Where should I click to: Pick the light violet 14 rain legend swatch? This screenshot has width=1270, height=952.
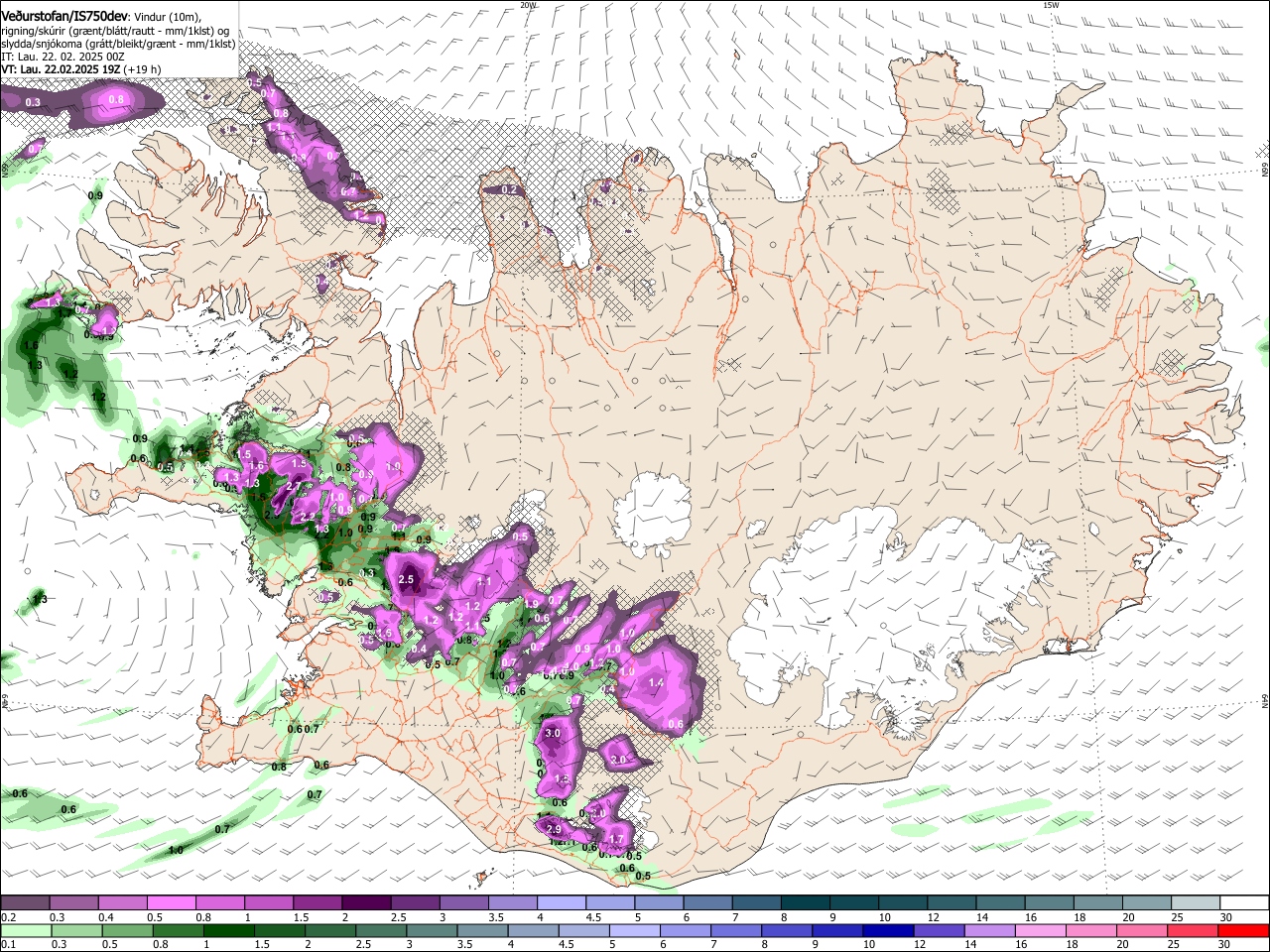[990, 930]
